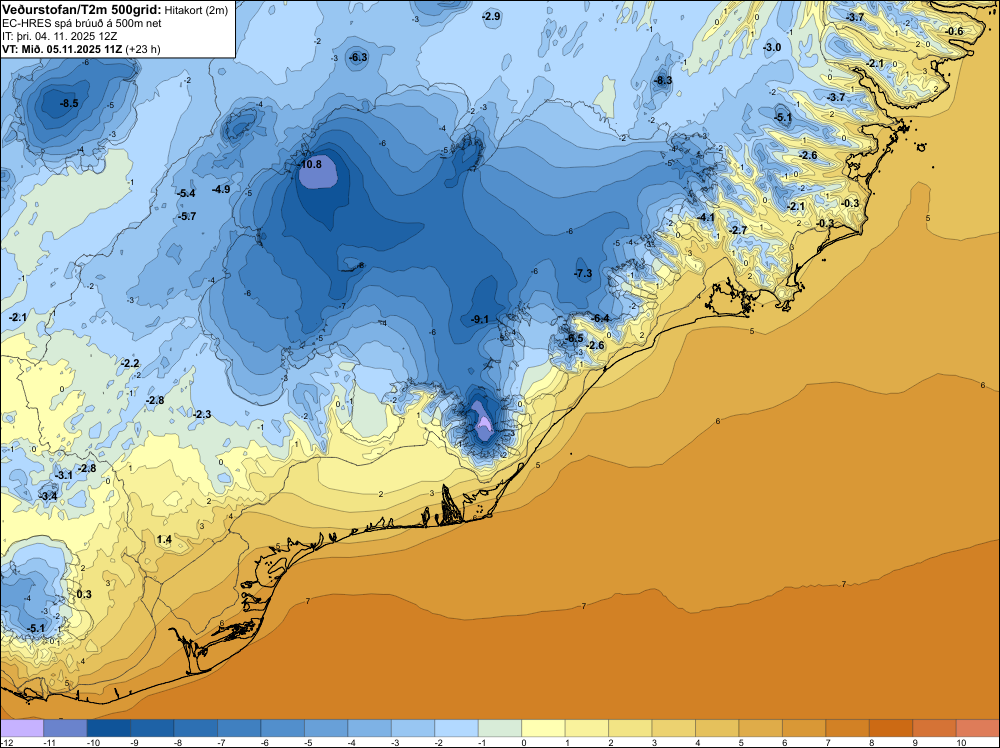Click the 1.4 temperature label
Viewport: 1000px width, 748px height.
[x=164, y=540]
